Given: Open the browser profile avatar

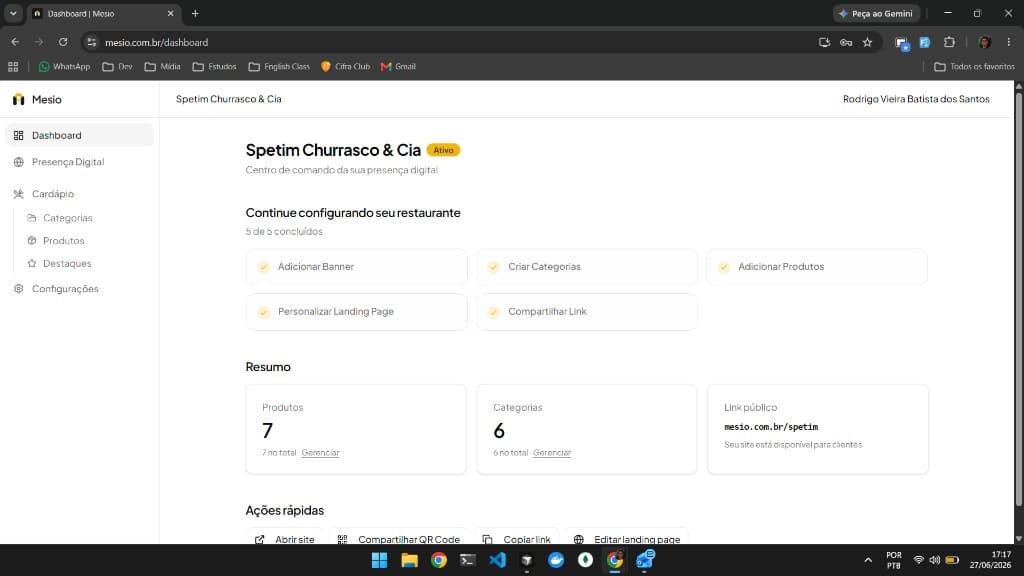Looking at the screenshot, I should pos(985,42).
